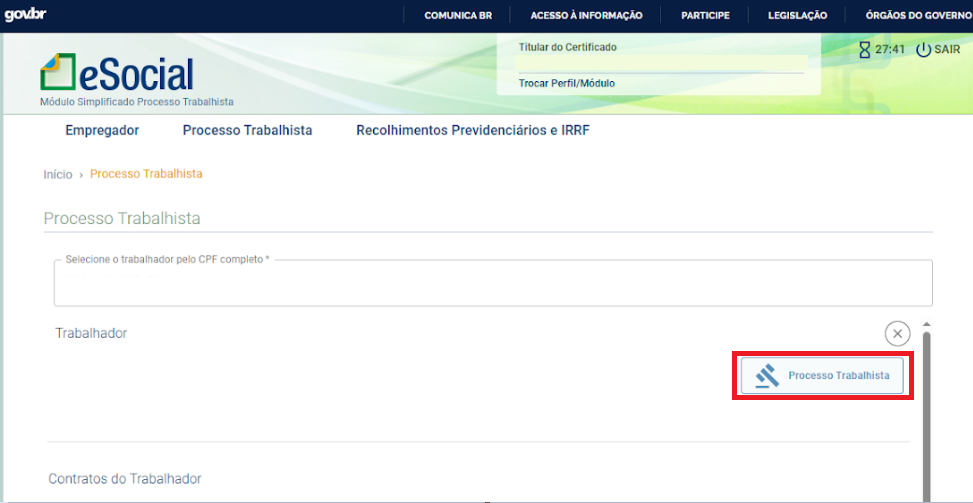Click the gavel icon on Processo Trabalhista
The image size is (973, 503).
(x=767, y=376)
